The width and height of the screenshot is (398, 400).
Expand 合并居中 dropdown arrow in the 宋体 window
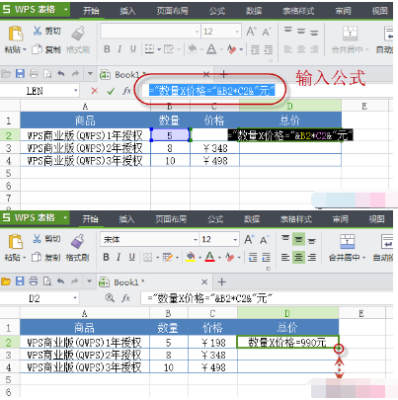click(364, 258)
